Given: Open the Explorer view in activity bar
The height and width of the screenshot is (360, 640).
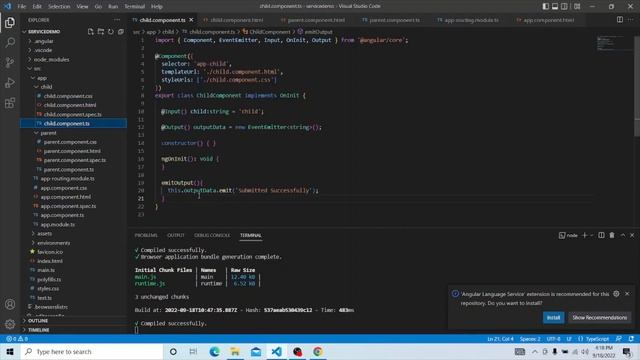Looking at the screenshot, I should [x=10, y=22].
